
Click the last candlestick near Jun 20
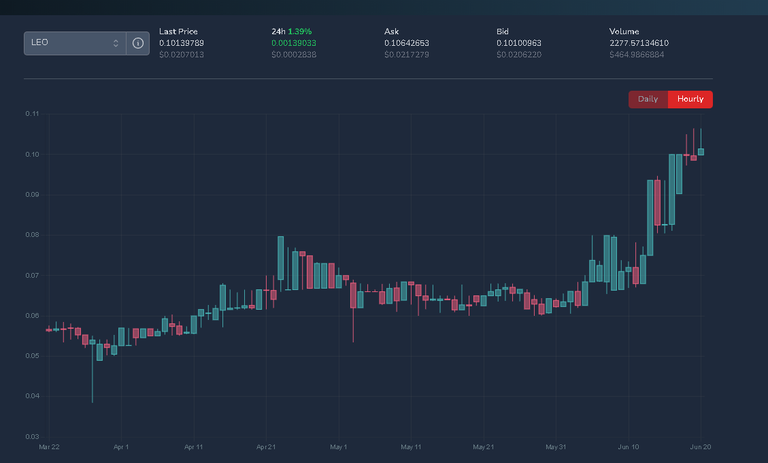tap(701, 152)
